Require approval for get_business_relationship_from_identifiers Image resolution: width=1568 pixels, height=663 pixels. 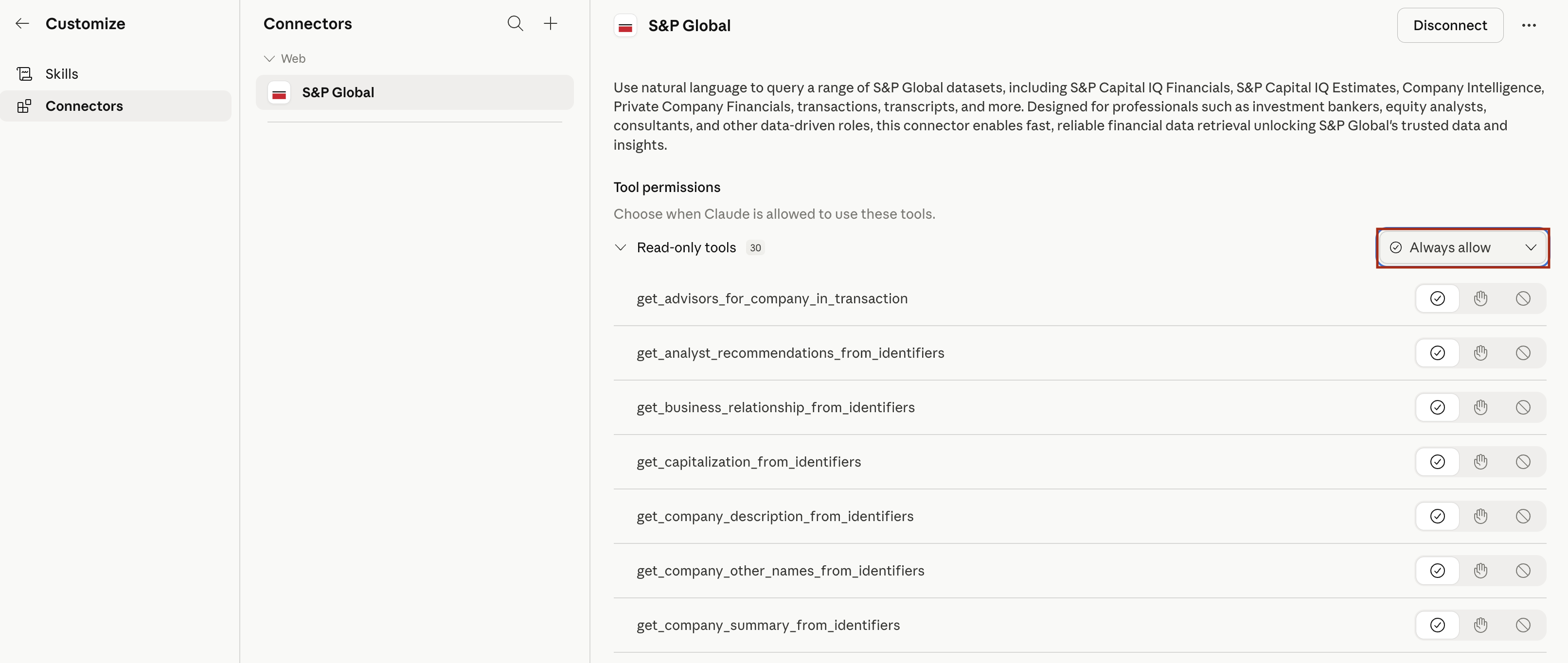pos(1480,407)
